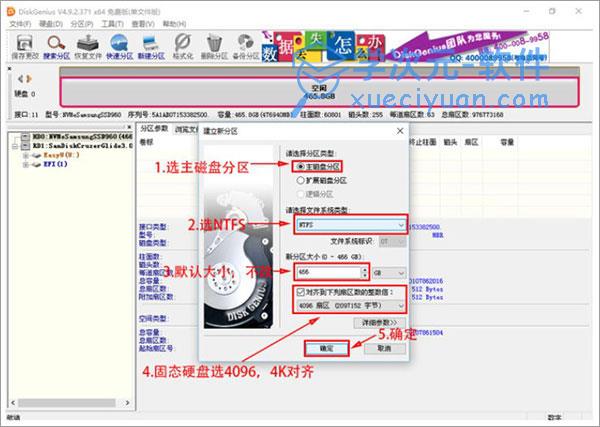This screenshot has height=427, width=600.
Task: Decrease partition size with down spinner
Action: [x=365, y=276]
